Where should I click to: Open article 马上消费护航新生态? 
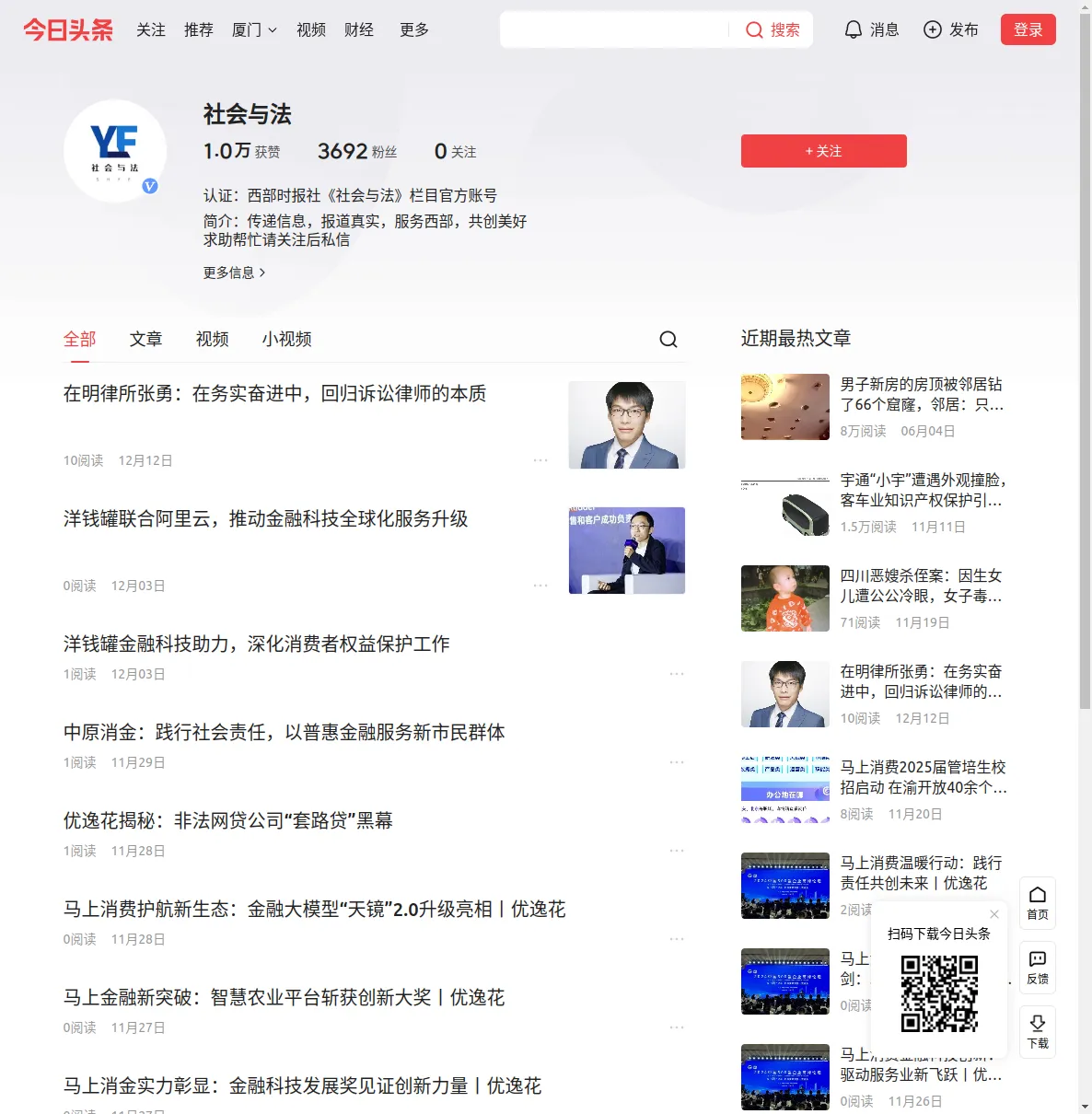pyautogui.click(x=315, y=910)
